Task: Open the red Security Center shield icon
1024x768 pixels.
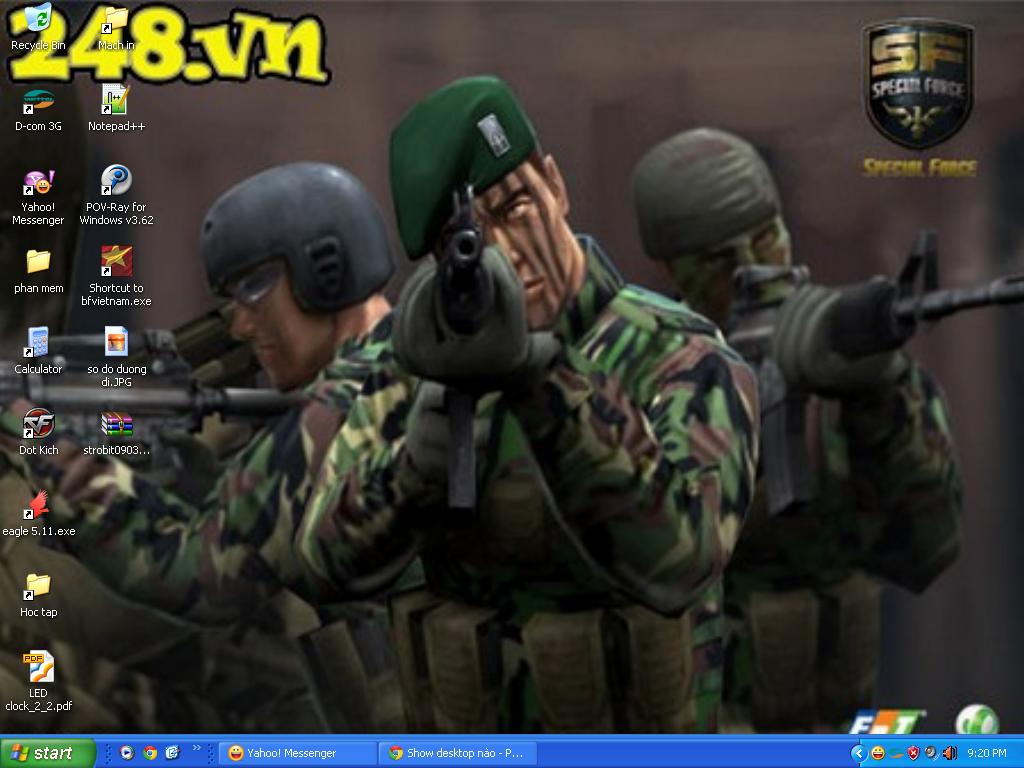Action: (x=913, y=754)
